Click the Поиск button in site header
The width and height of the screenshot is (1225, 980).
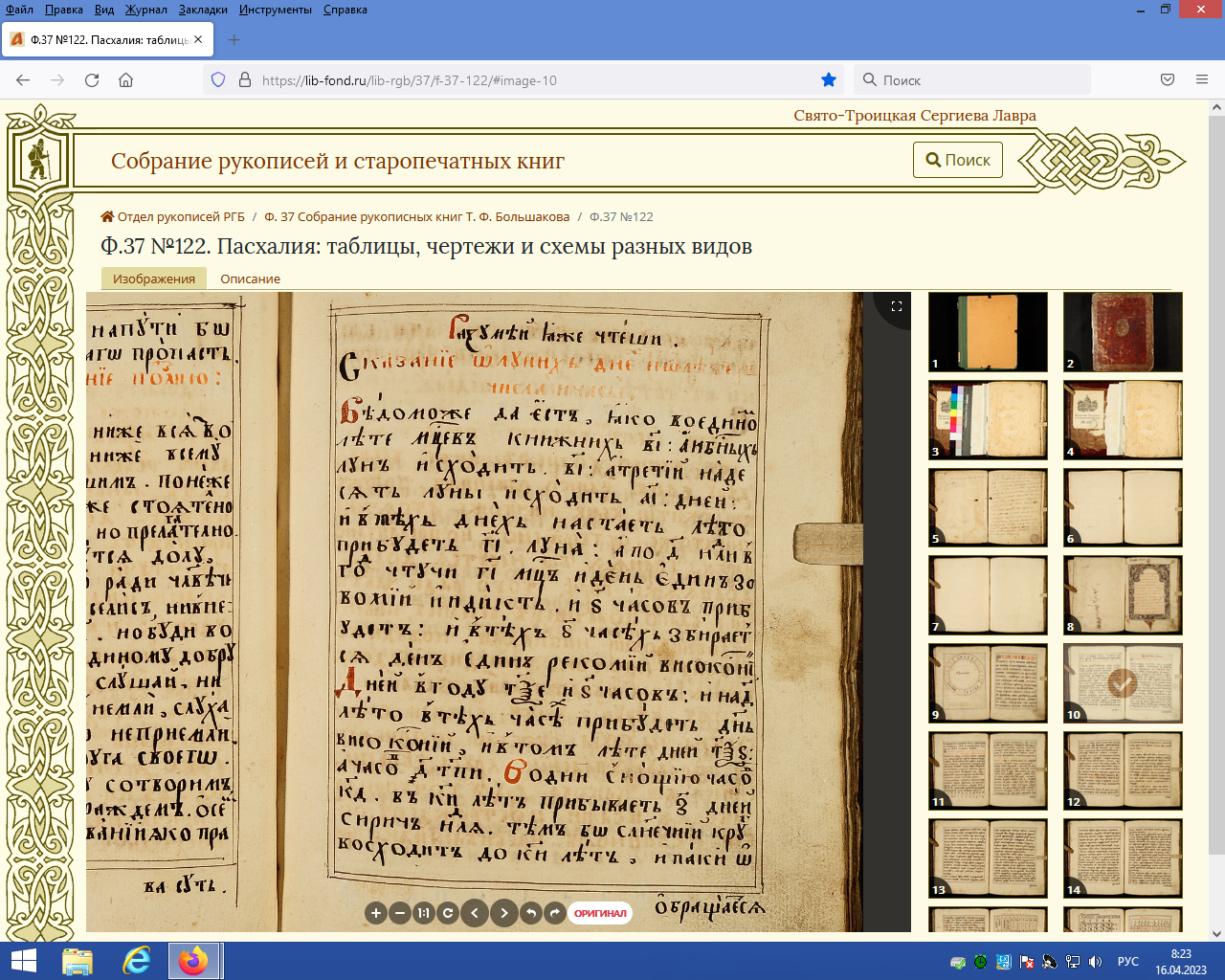coord(958,160)
